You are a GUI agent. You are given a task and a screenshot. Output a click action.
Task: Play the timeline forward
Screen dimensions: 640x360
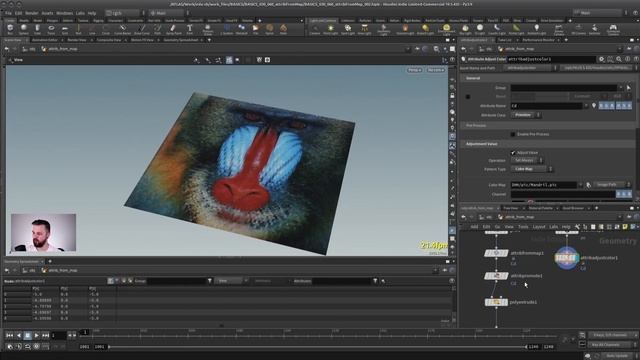click(x=37, y=336)
